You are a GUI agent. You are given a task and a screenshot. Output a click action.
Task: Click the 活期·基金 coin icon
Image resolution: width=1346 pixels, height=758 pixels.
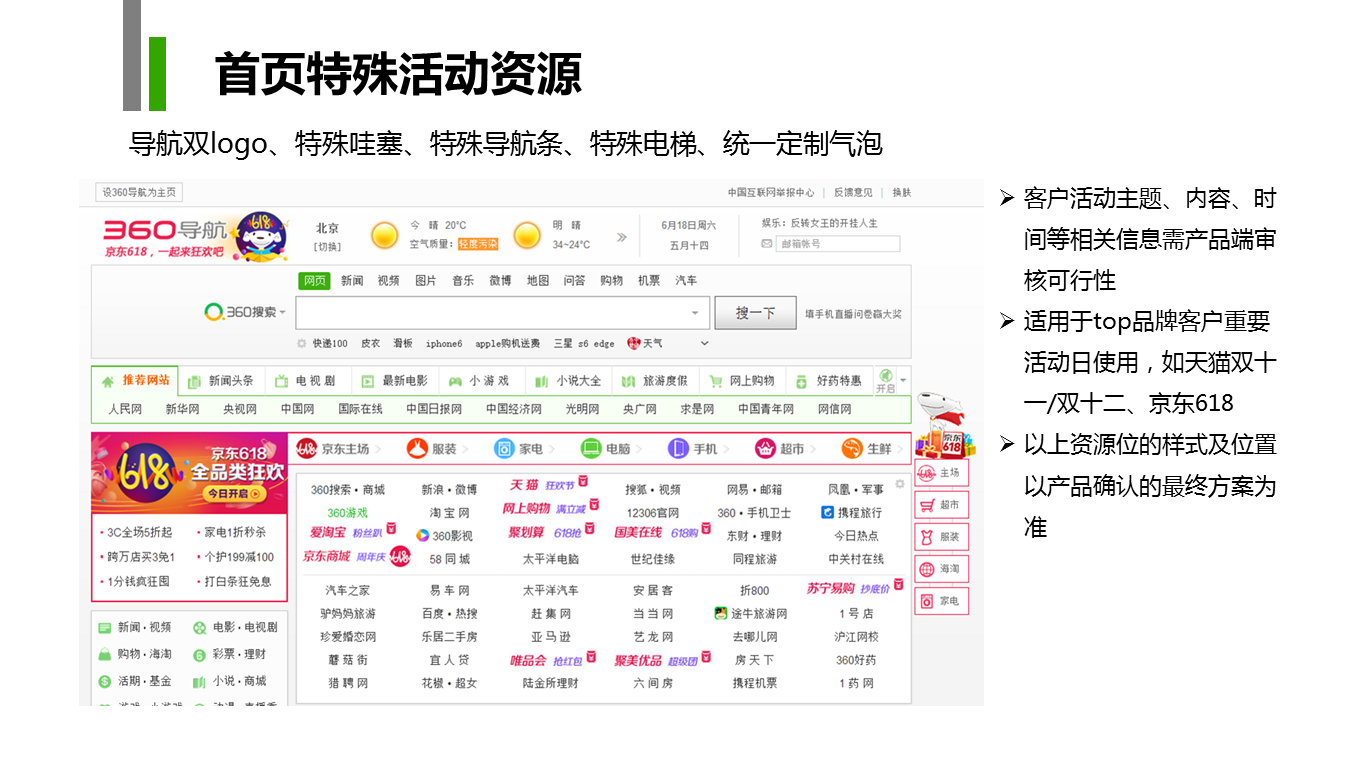(104, 681)
